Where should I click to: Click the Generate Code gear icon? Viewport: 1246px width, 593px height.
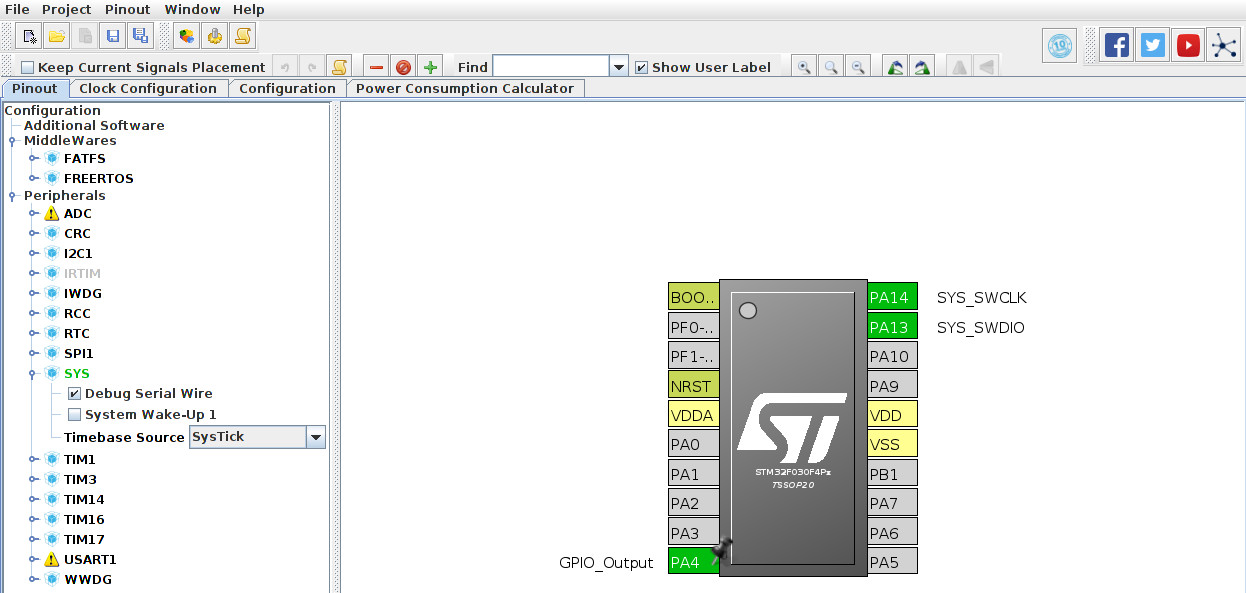pos(214,37)
